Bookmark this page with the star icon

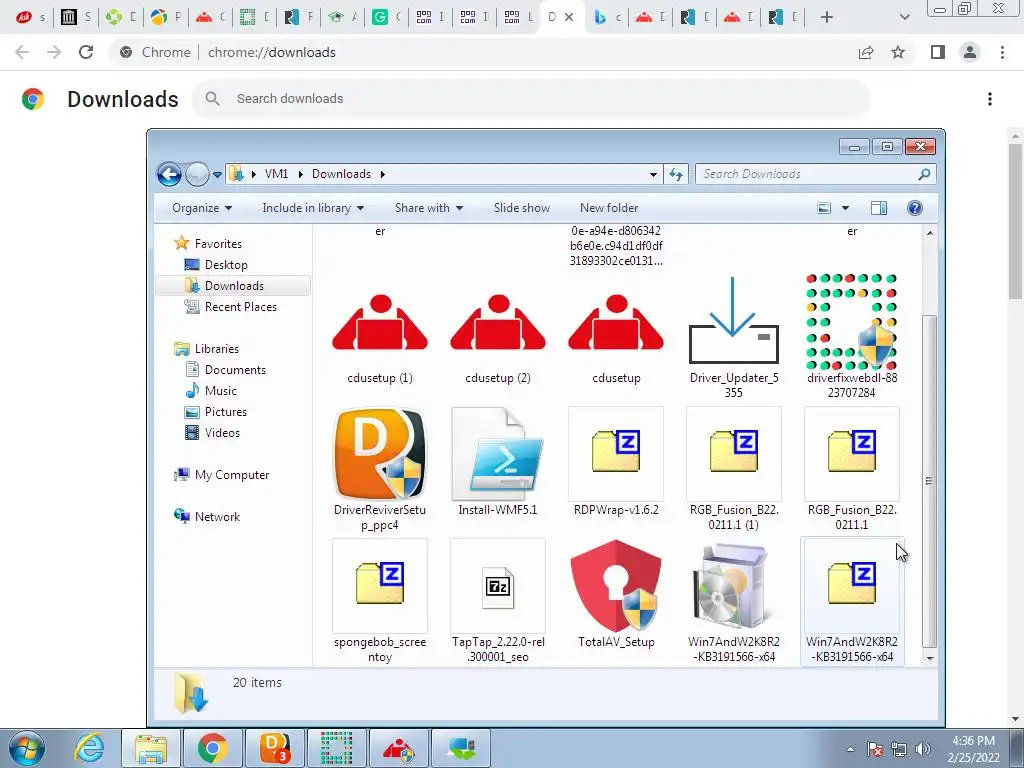point(898,52)
